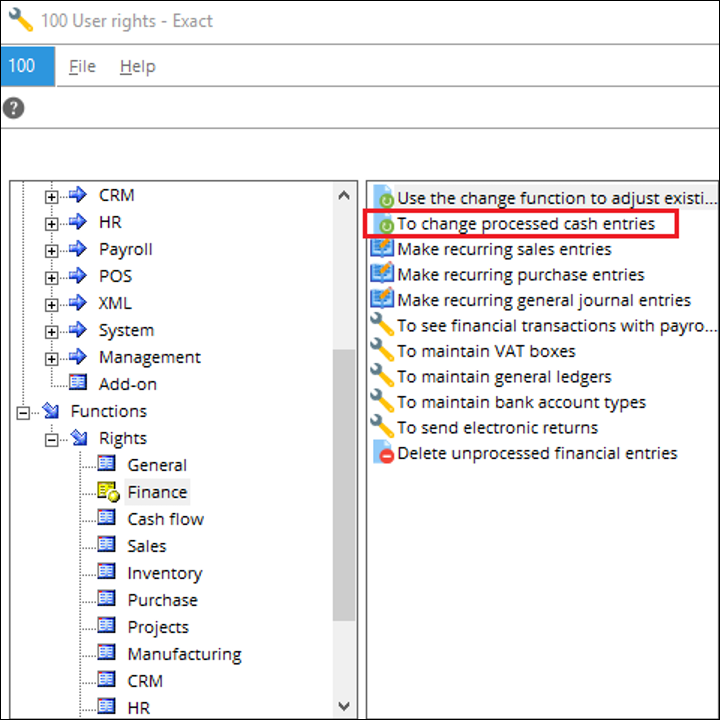Image resolution: width=720 pixels, height=720 pixels.
Task: Click the Cash flow table icon
Action: pyautogui.click(x=107, y=518)
